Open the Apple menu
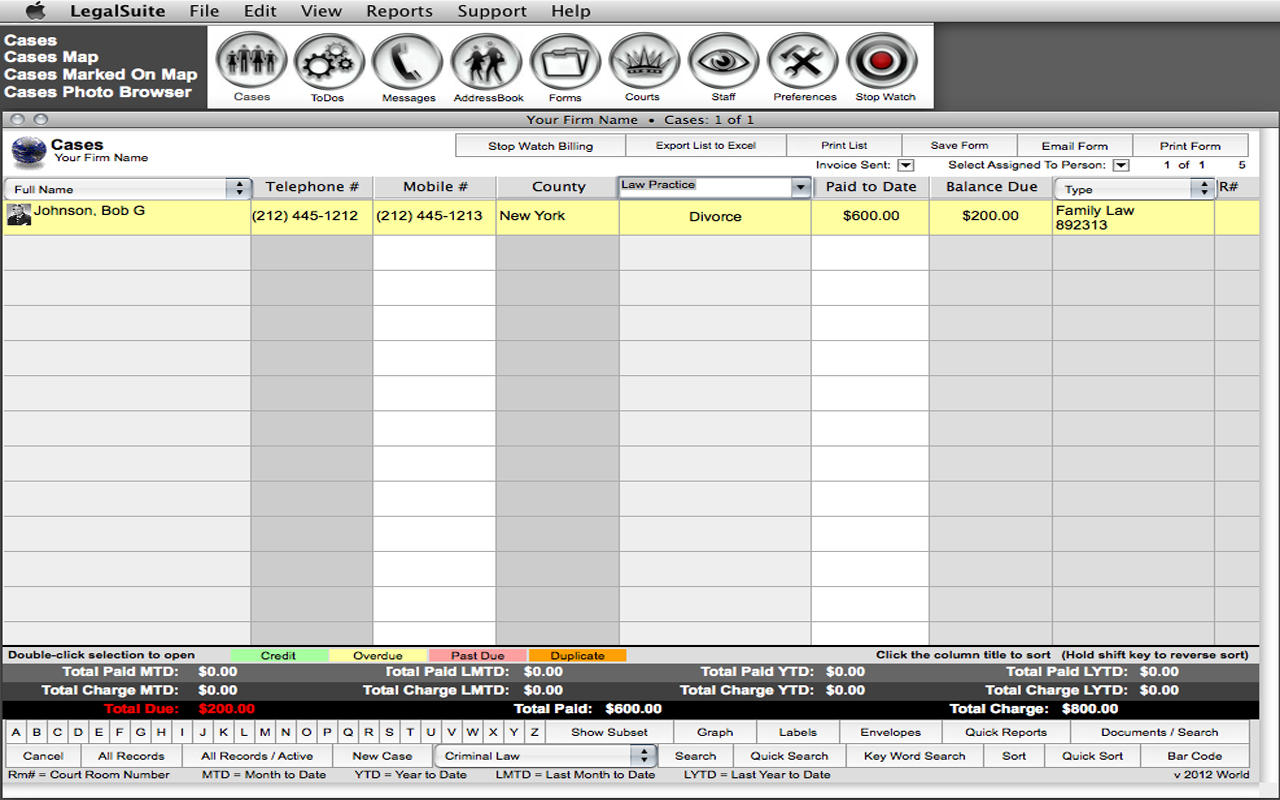The width and height of the screenshot is (1280, 800). point(35,11)
